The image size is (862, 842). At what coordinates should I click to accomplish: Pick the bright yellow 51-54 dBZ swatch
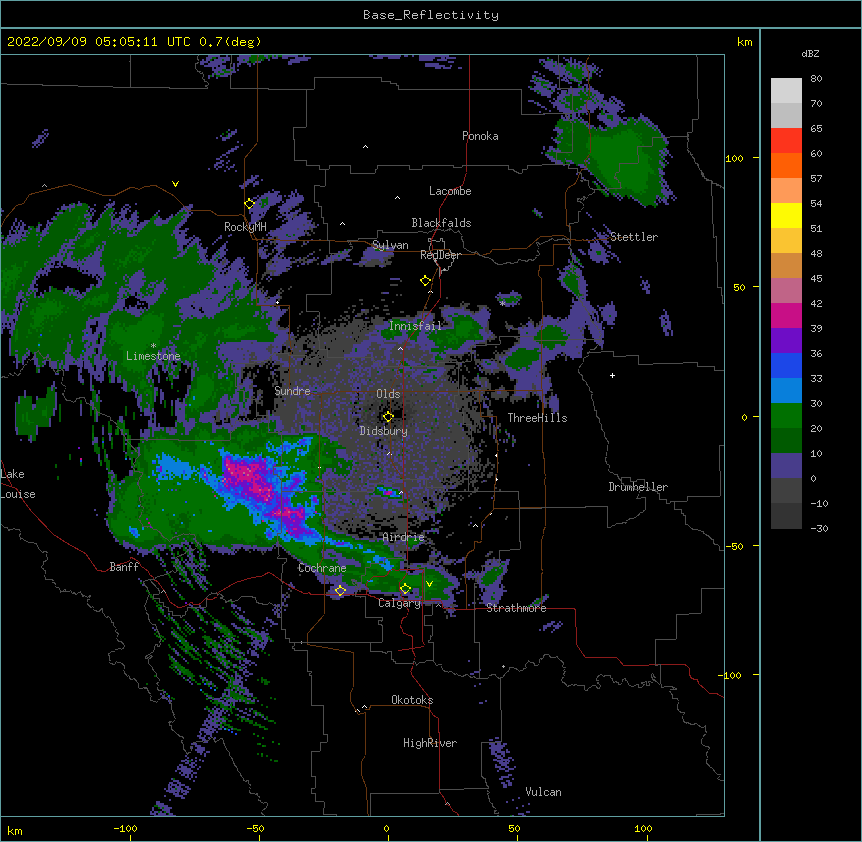tap(786, 216)
